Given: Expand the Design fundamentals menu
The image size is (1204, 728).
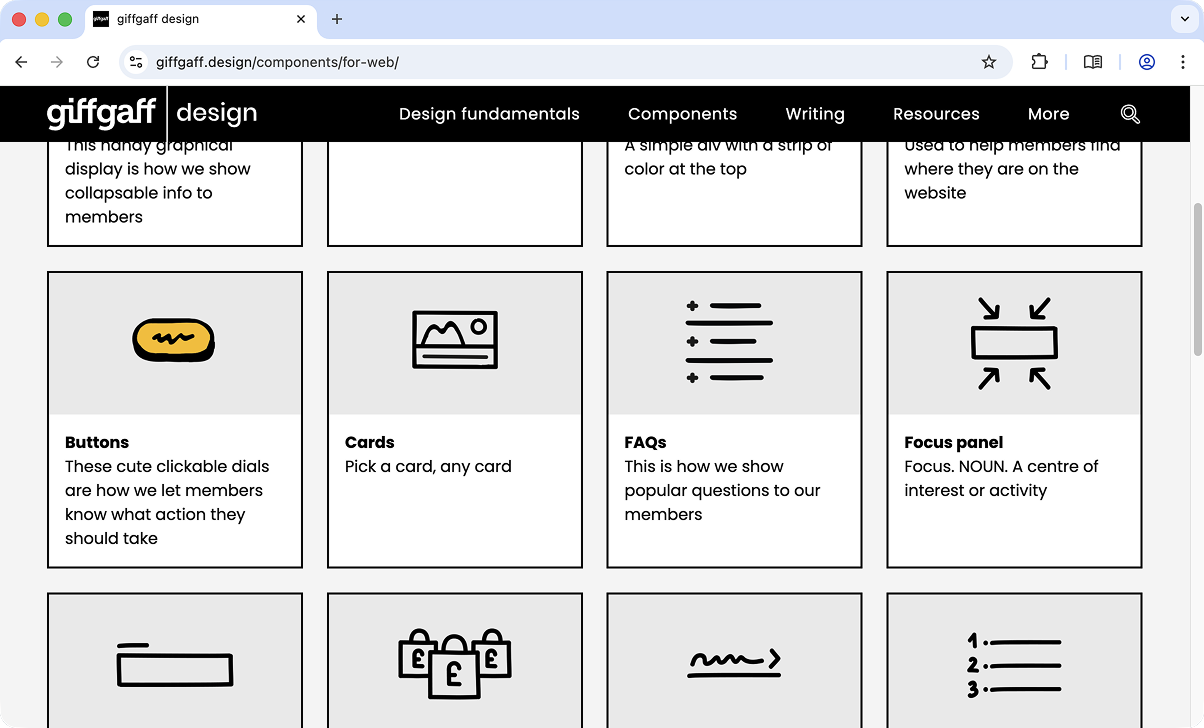Looking at the screenshot, I should coord(489,114).
